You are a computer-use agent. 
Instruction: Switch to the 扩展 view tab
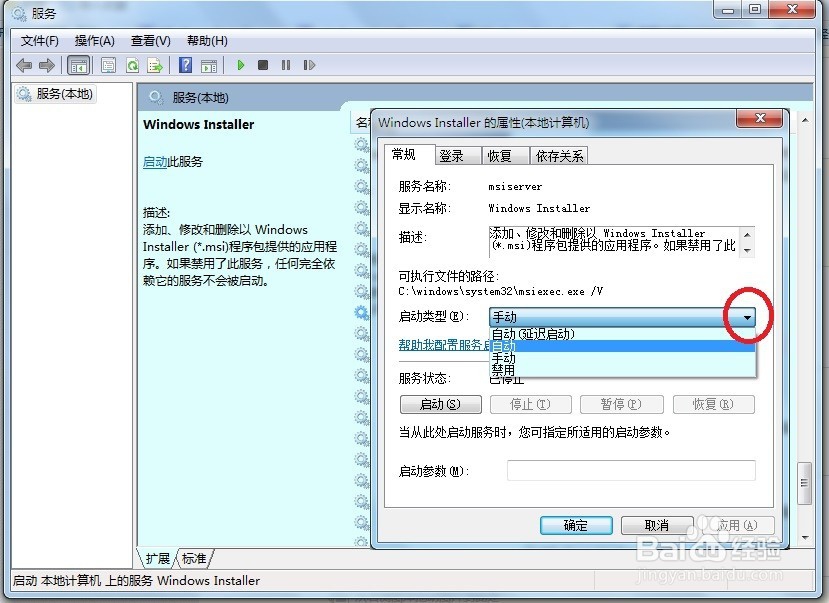pos(157,558)
